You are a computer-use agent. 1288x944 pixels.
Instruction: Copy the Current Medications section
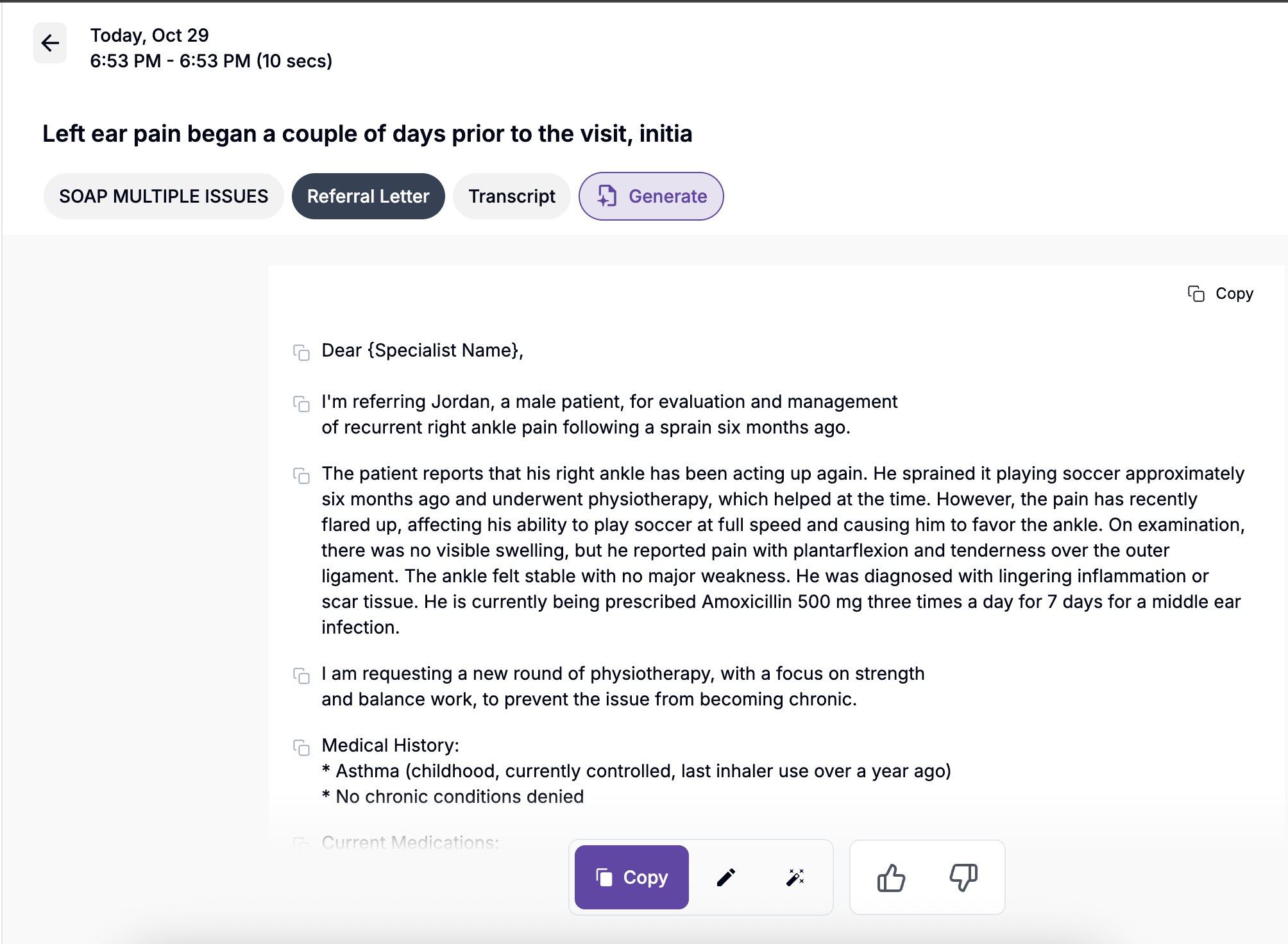coord(301,843)
